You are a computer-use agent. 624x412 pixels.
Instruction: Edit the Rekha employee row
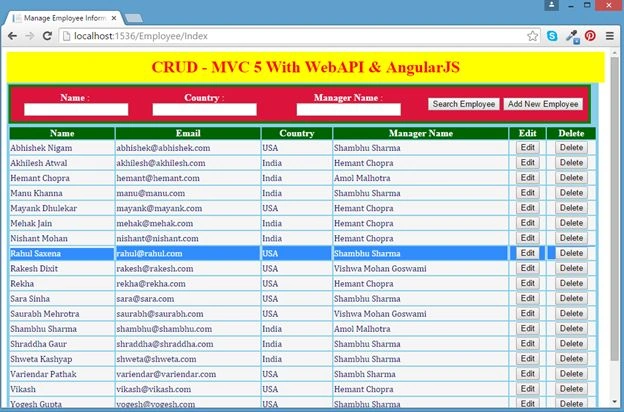pyautogui.click(x=528, y=284)
